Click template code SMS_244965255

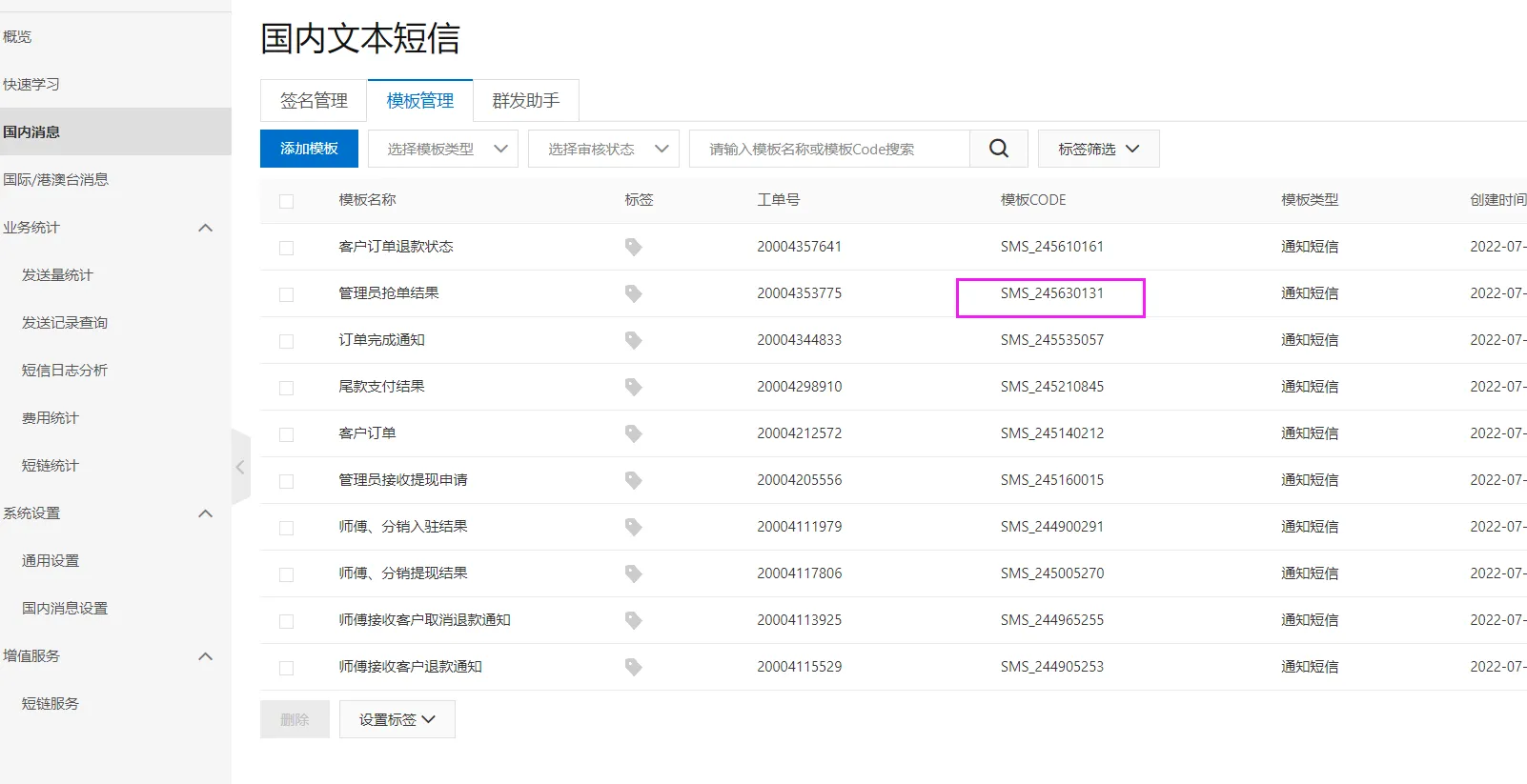[x=1052, y=620]
